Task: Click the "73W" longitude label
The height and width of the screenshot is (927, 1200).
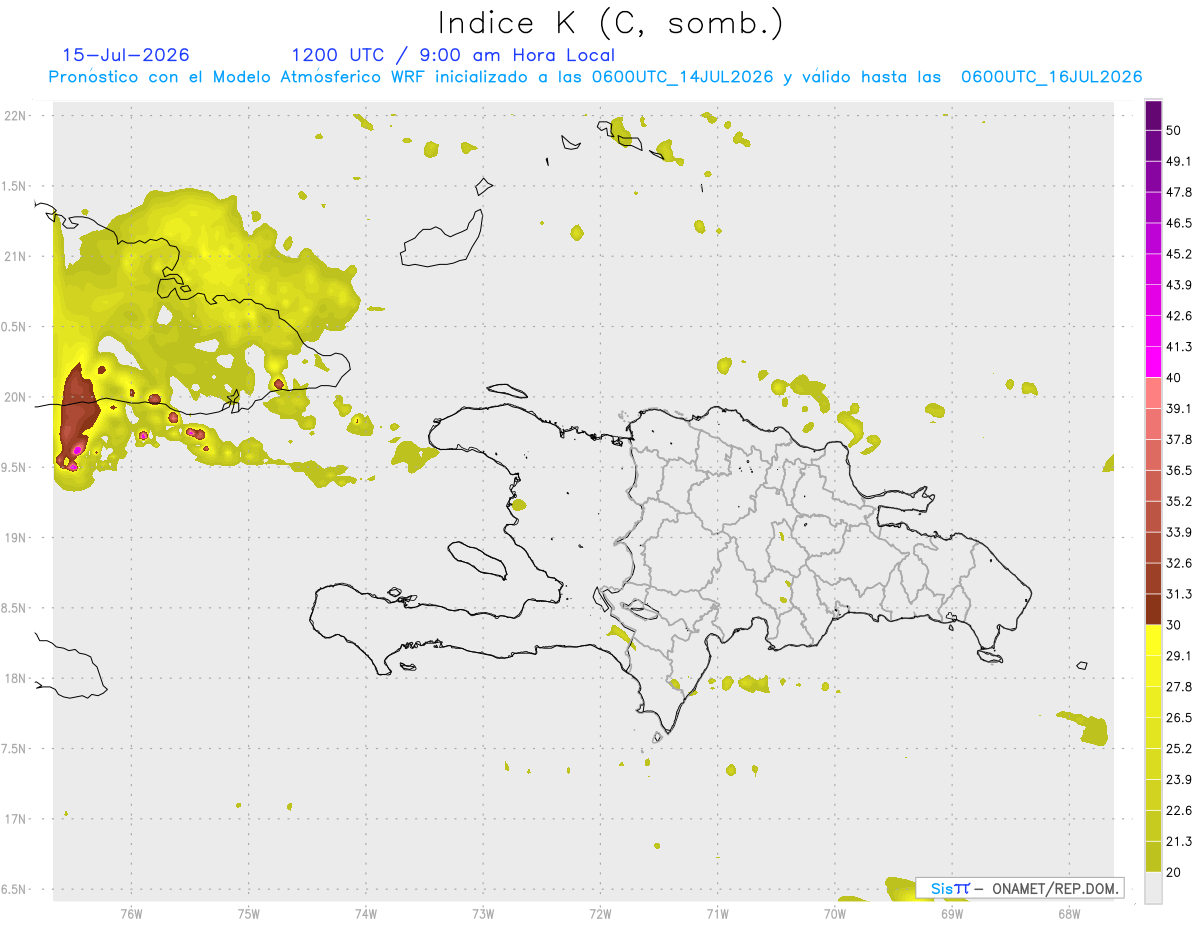Action: tap(483, 913)
